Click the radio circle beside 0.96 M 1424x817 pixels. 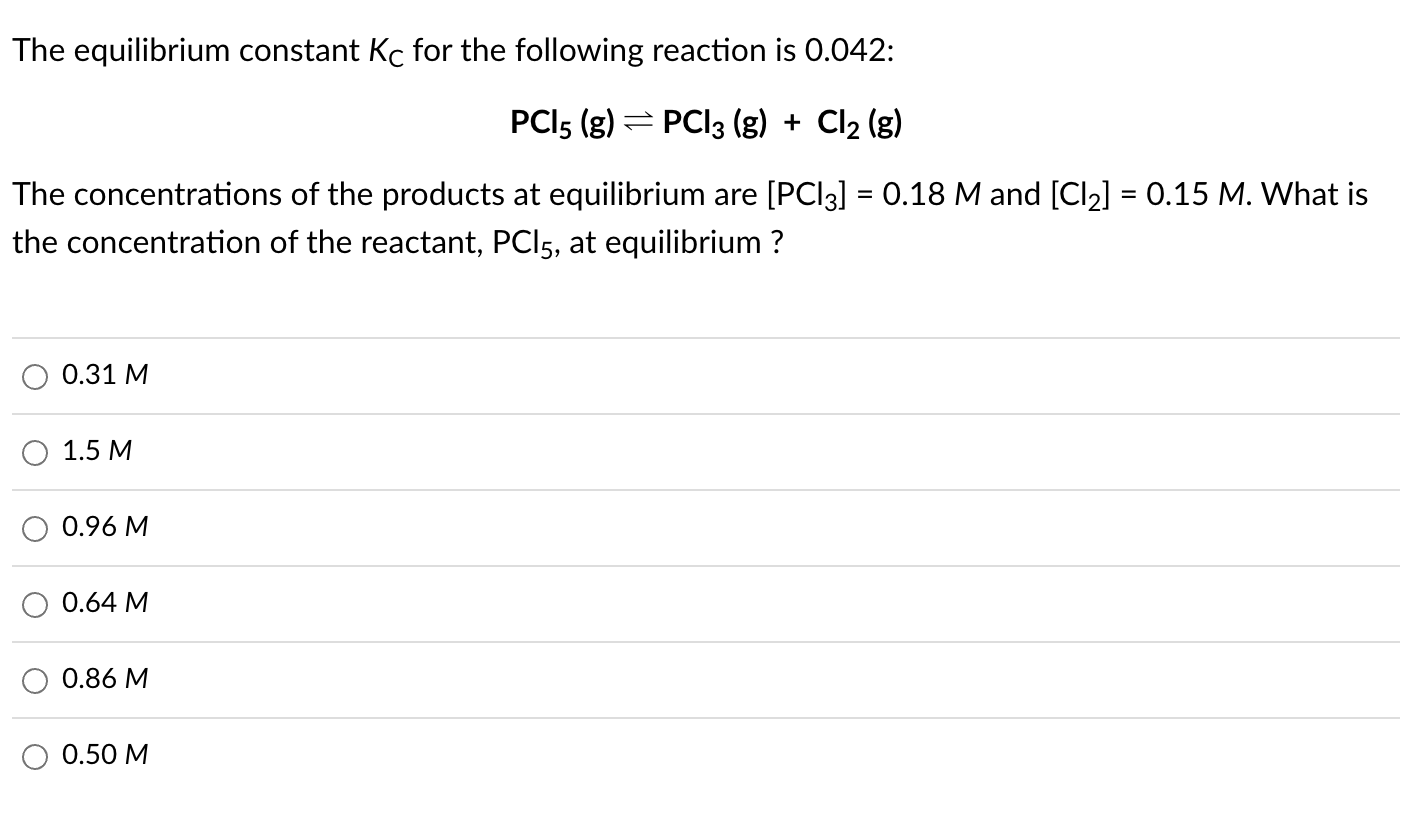35,528
